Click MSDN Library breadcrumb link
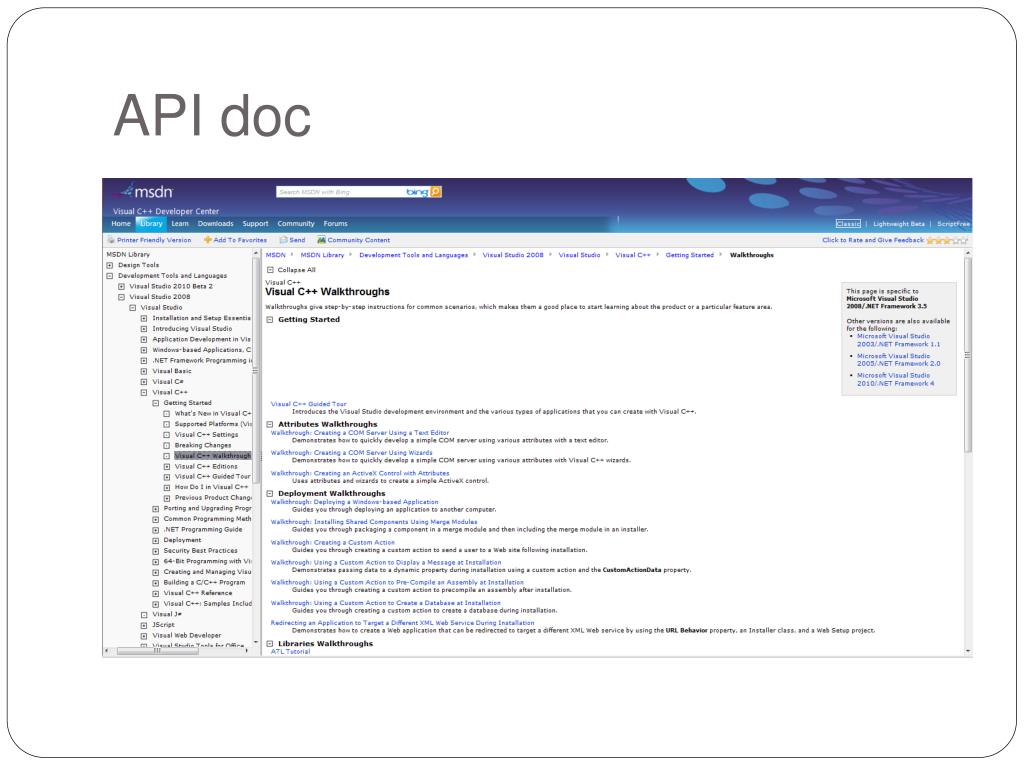1024x768 pixels. pos(322,255)
